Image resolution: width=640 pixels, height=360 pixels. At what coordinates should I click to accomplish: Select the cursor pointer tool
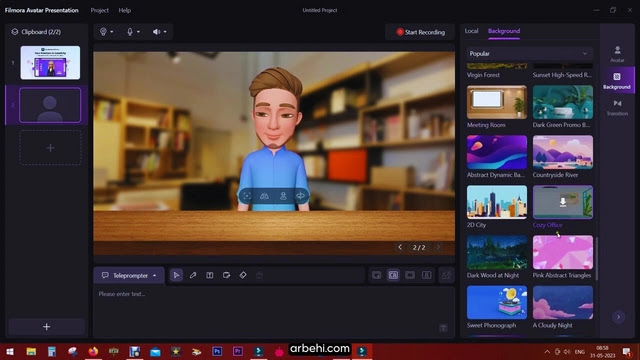(176, 275)
